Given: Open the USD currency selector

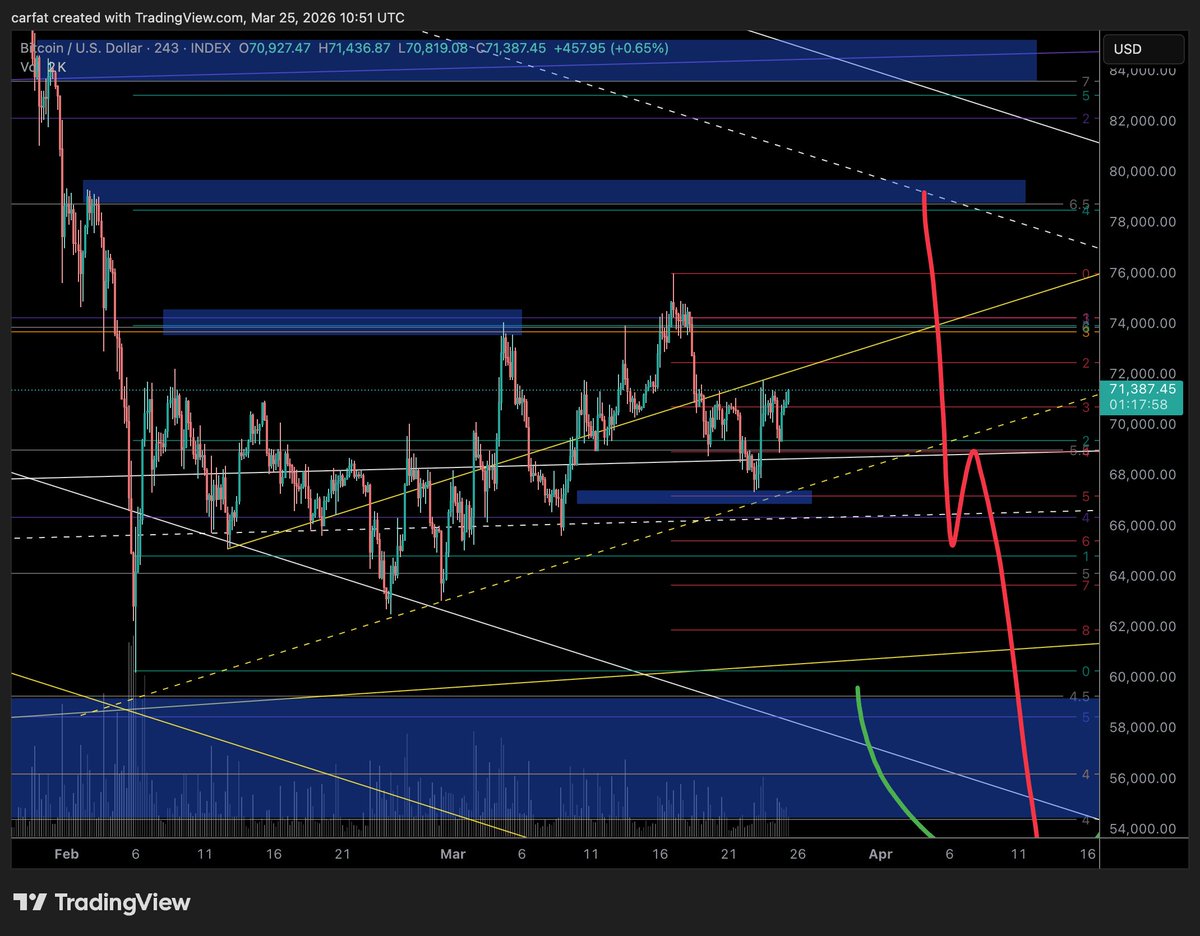Looking at the screenshot, I should tap(1142, 48).
